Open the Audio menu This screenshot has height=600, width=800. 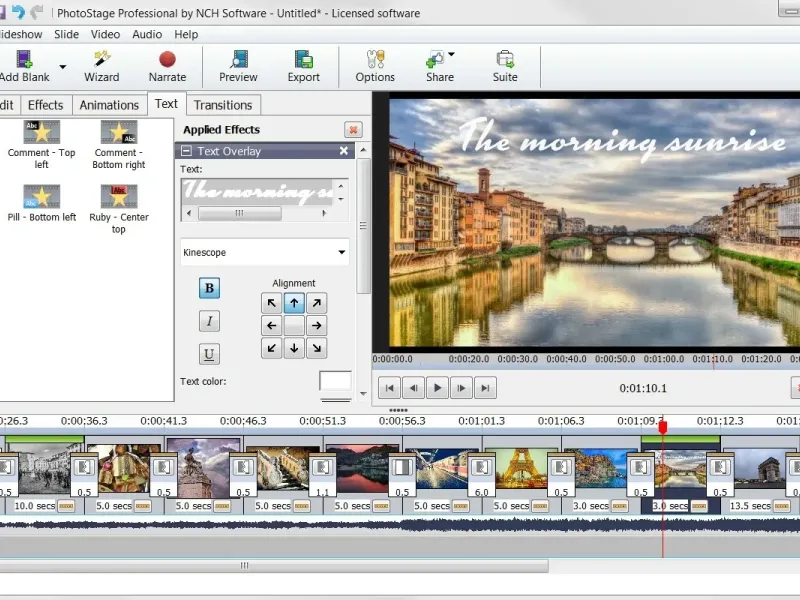[147, 34]
